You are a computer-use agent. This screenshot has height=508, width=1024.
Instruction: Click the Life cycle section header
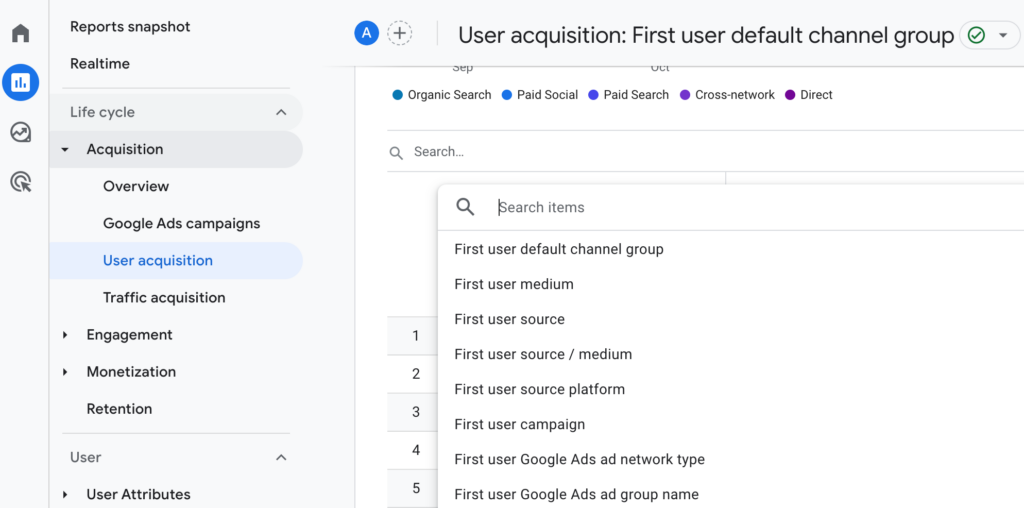176,112
